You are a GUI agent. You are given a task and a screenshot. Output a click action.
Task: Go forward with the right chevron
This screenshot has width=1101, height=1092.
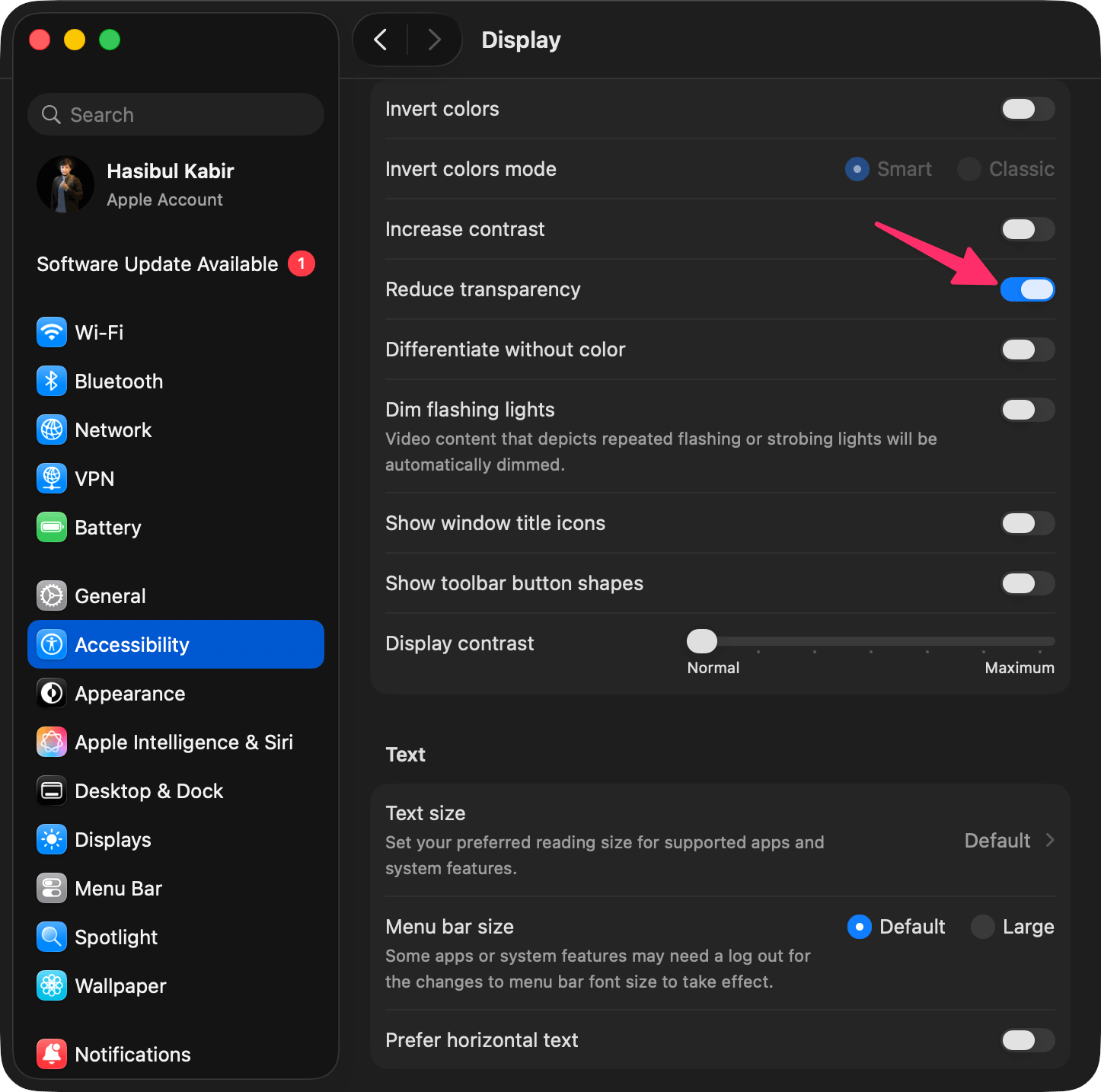click(x=434, y=40)
